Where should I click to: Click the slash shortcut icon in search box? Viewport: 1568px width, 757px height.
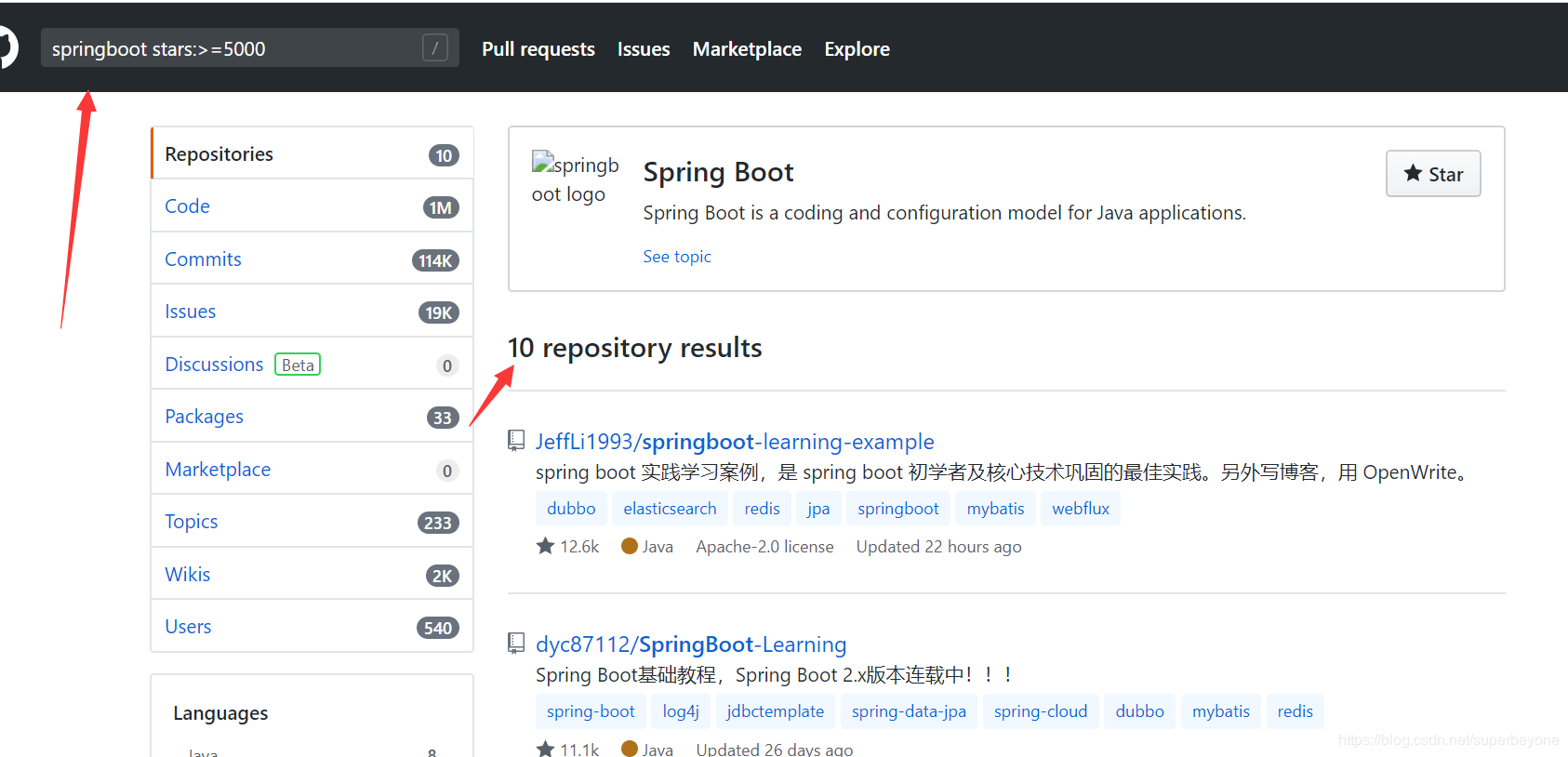434,47
